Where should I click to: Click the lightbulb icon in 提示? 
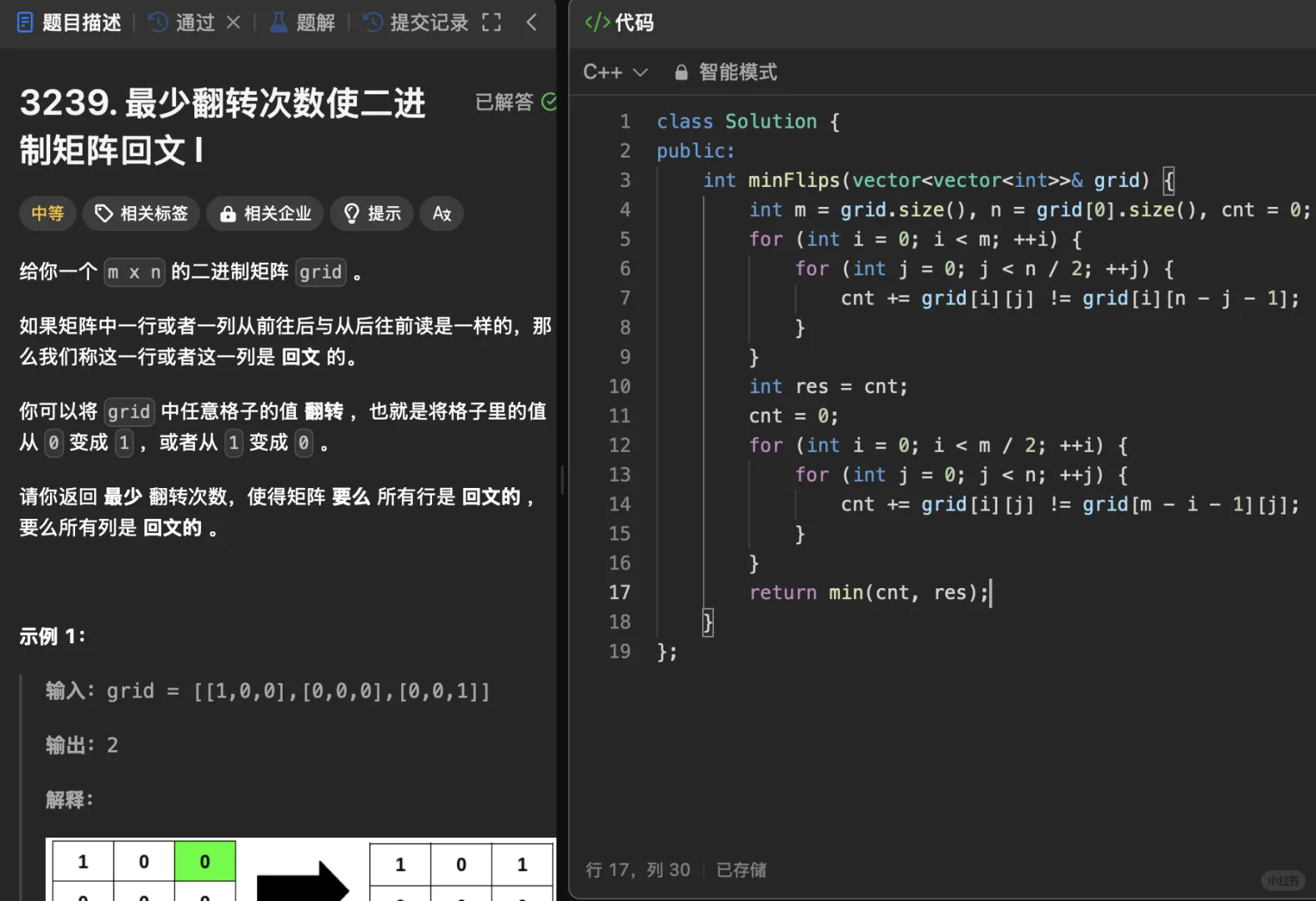(352, 214)
